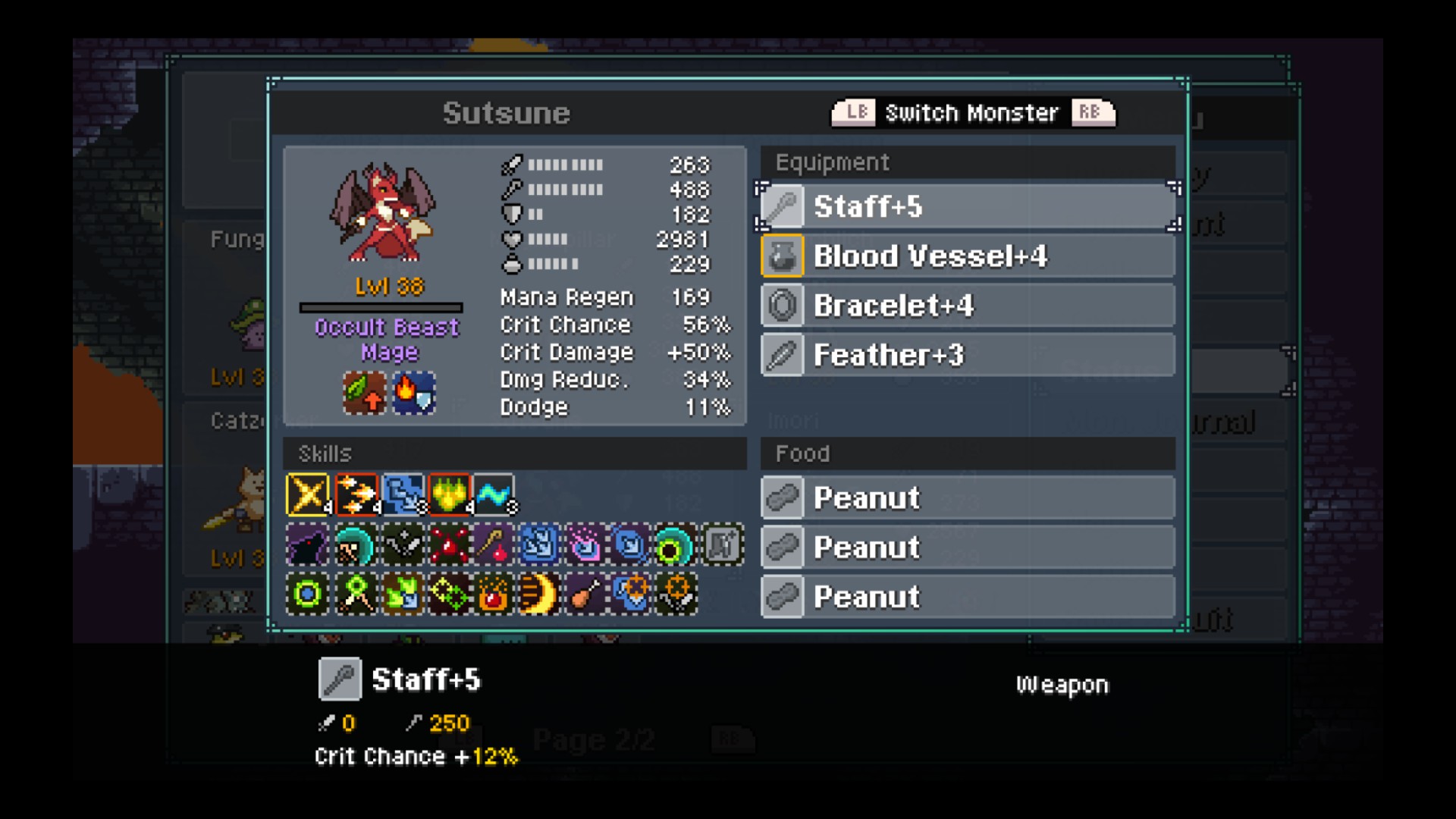
Task: Select the yellow flaming heart skill icon
Action: [x=449, y=495]
